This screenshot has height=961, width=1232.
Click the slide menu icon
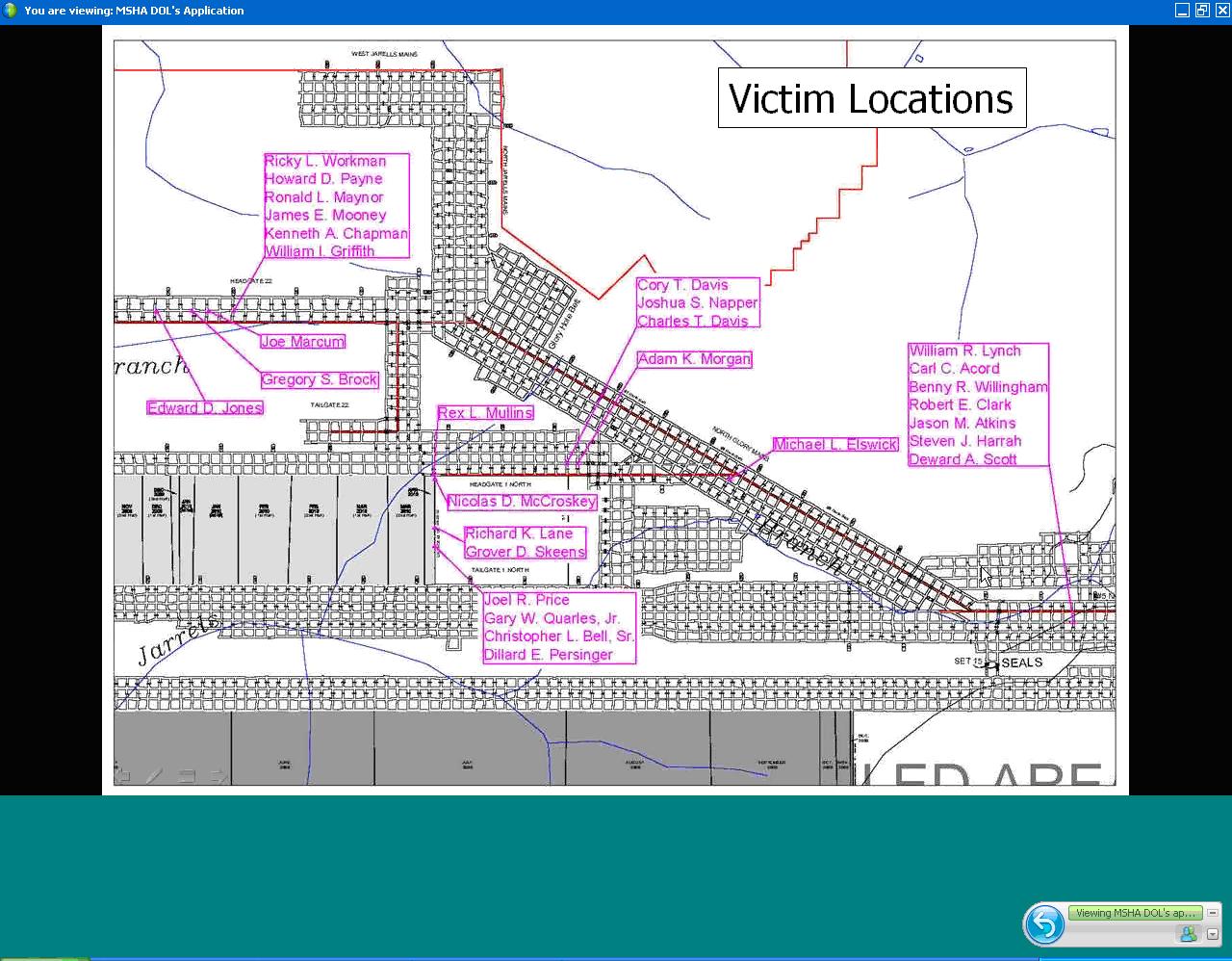pyautogui.click(x=187, y=776)
